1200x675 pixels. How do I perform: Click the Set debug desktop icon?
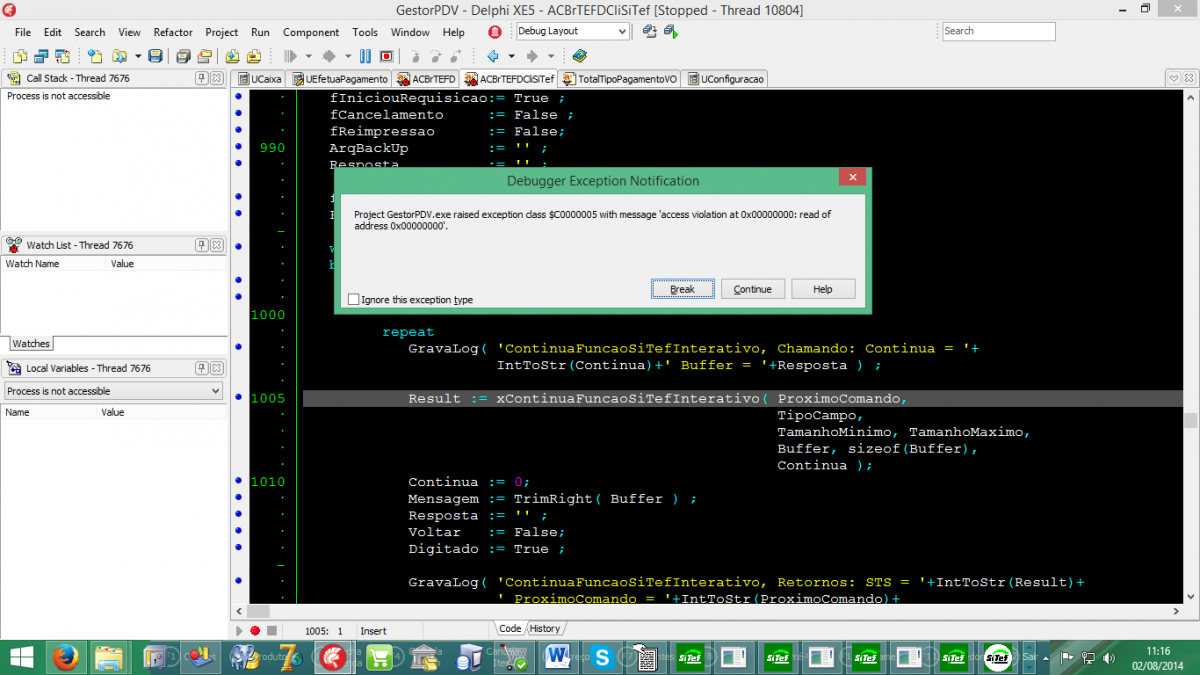coord(671,31)
